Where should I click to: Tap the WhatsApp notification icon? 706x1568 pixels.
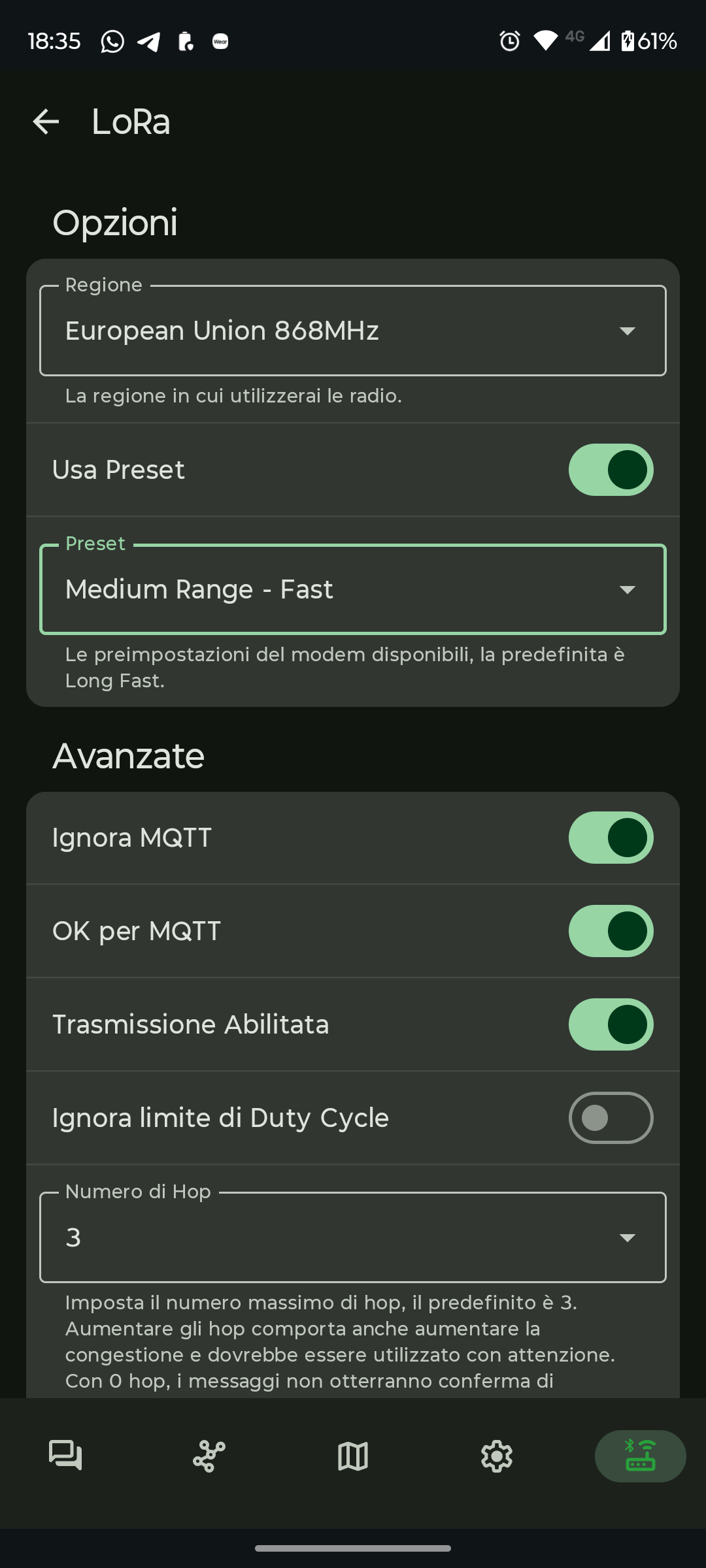coord(112,42)
